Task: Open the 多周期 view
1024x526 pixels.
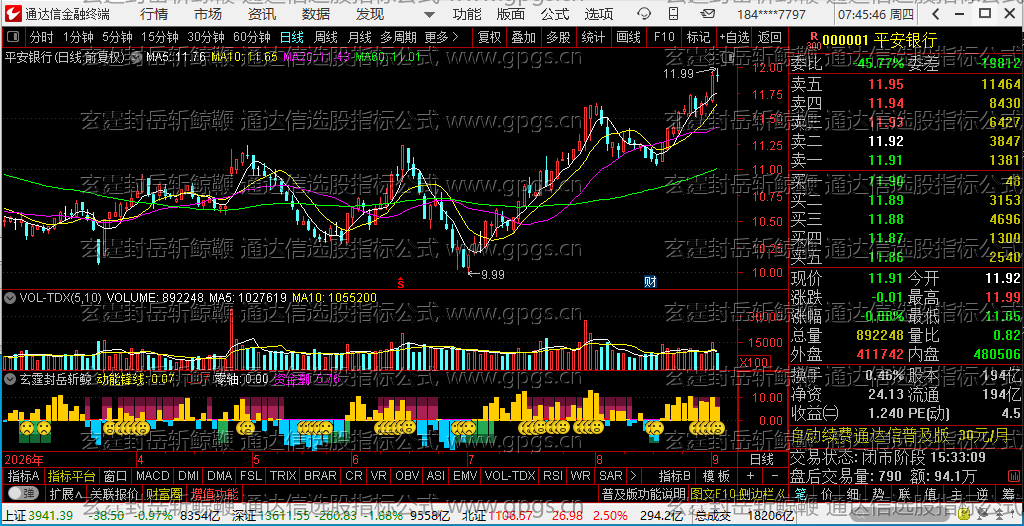Action: (x=399, y=37)
